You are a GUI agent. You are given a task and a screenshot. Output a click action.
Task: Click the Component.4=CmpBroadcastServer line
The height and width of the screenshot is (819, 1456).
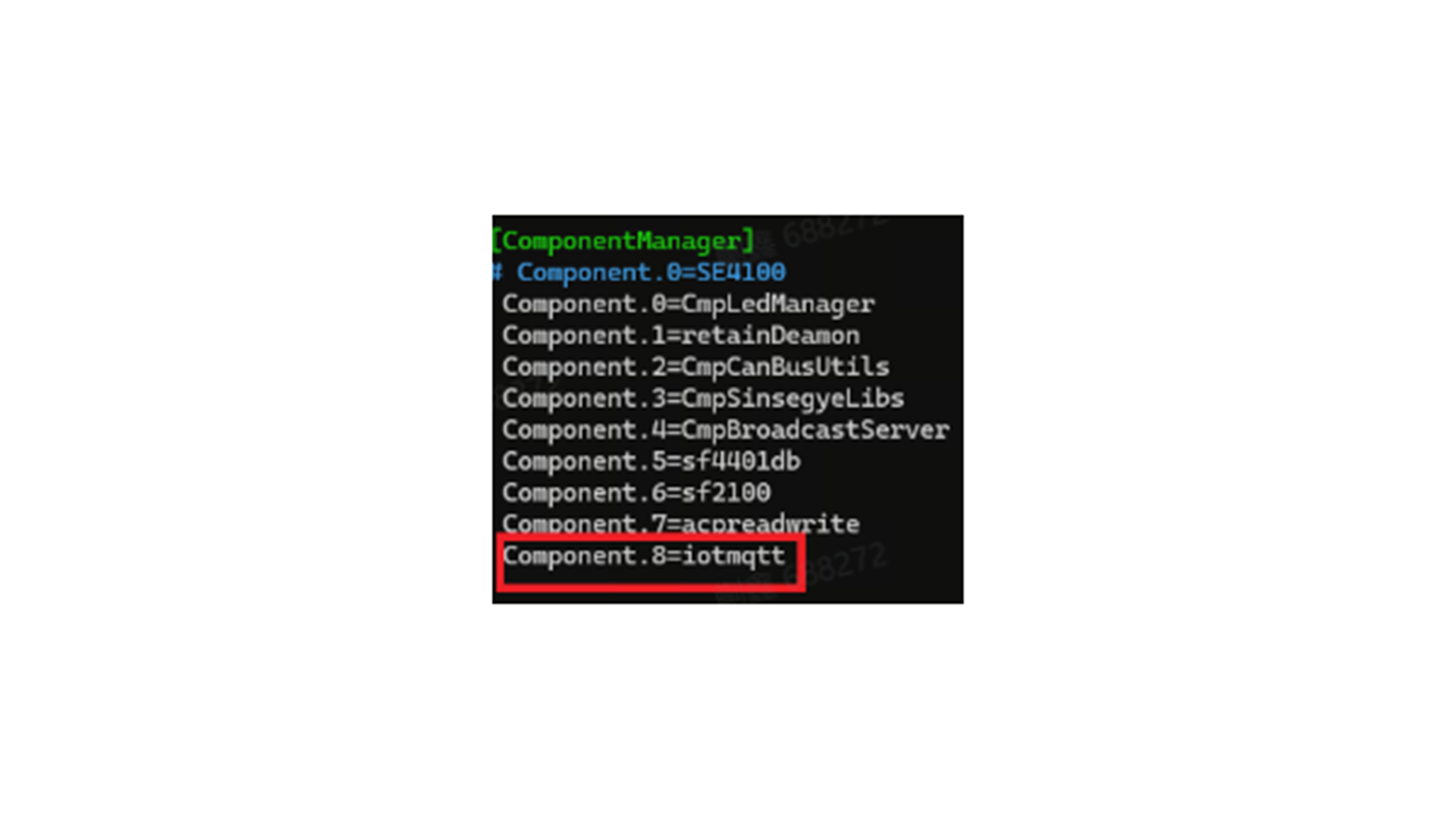click(x=726, y=430)
